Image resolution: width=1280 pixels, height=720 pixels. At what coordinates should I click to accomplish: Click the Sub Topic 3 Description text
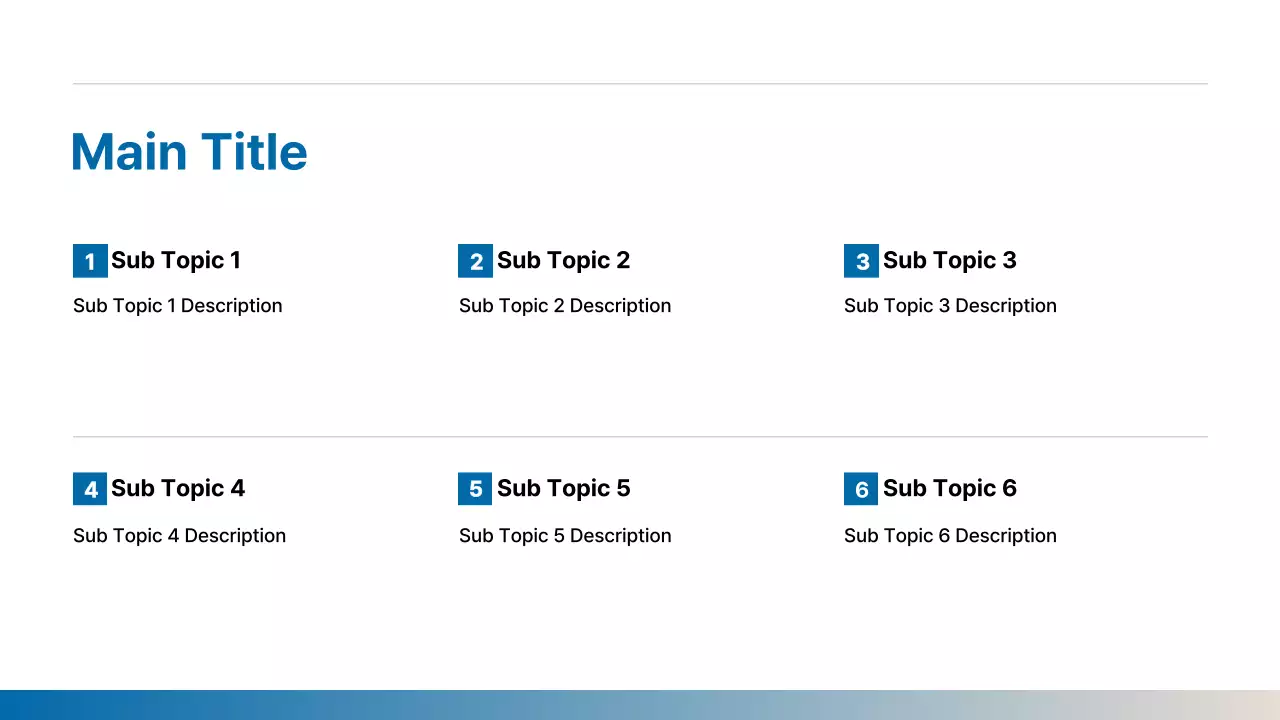(x=950, y=306)
